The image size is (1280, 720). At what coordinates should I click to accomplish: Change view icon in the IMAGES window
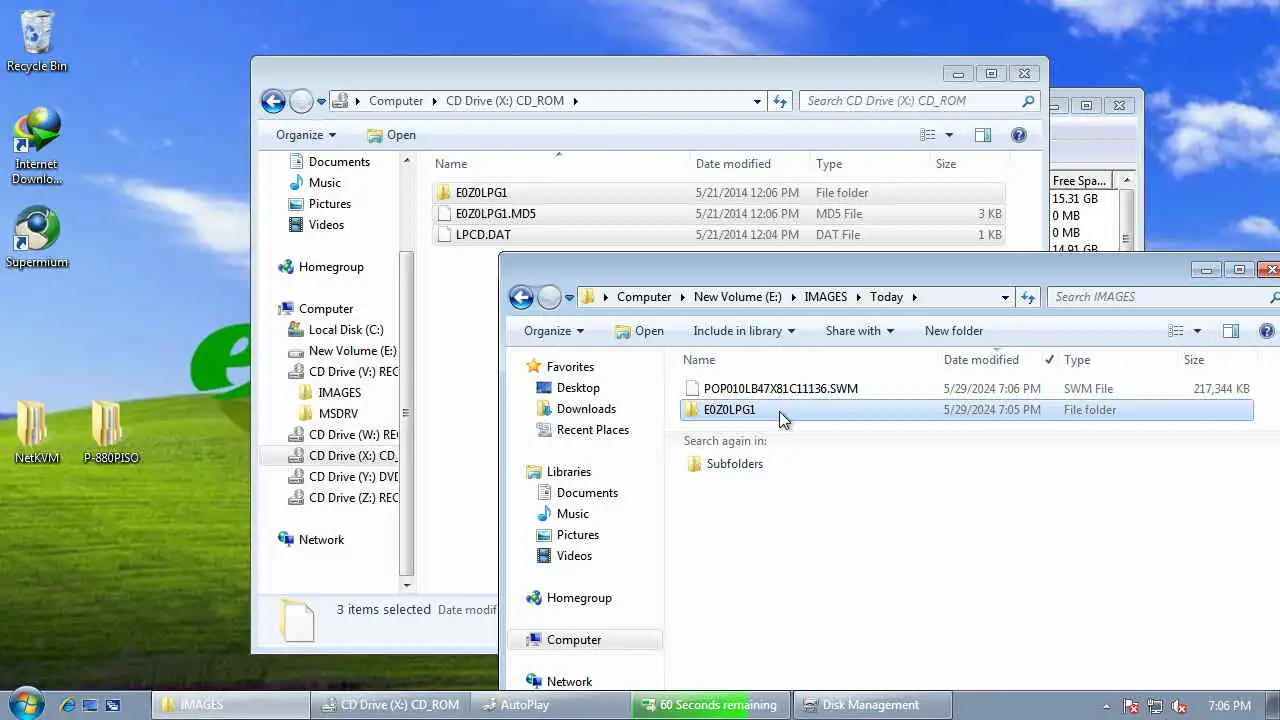click(1175, 331)
